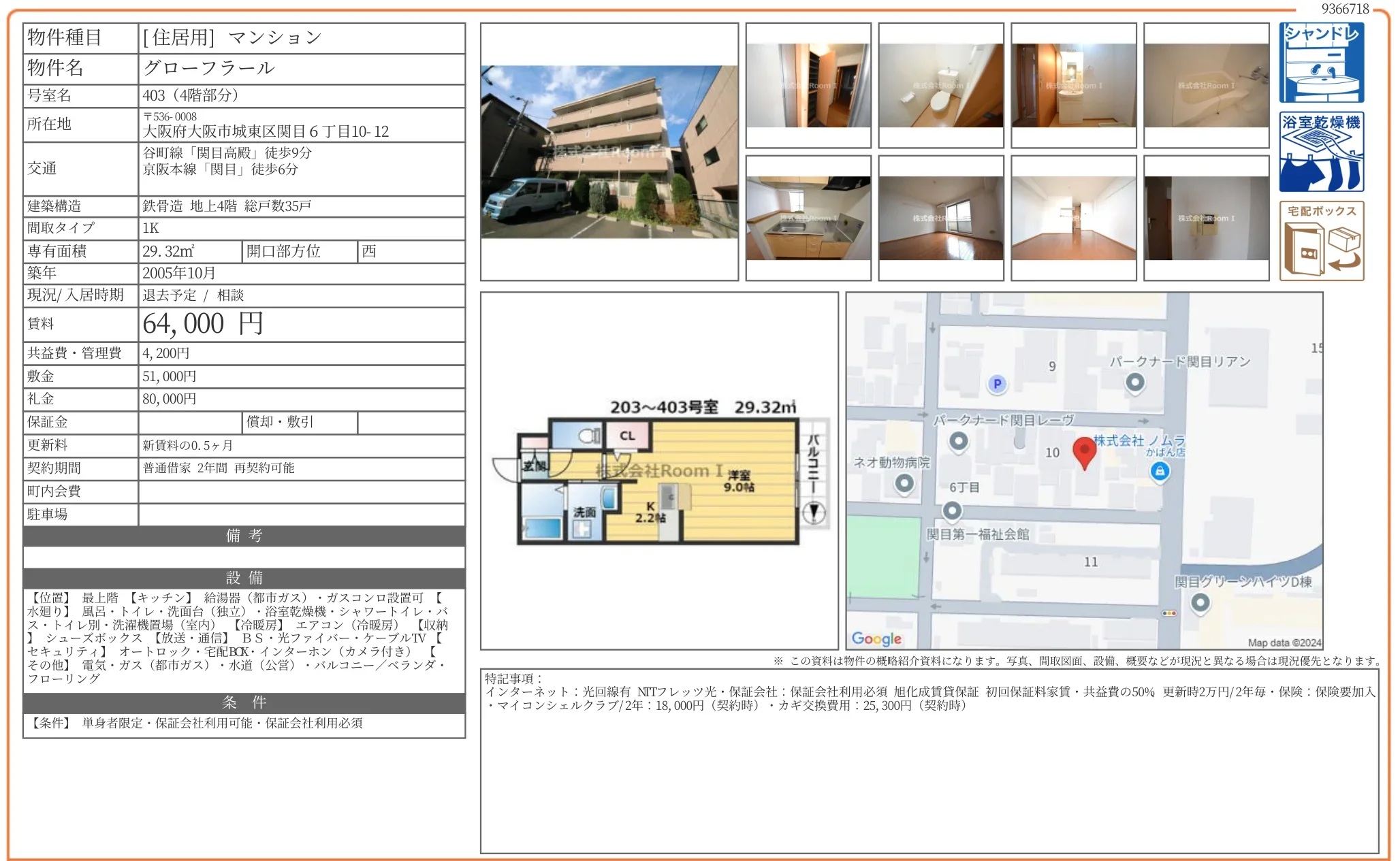
Task: Open the toilet room photo thumbnail
Action: click(940, 86)
